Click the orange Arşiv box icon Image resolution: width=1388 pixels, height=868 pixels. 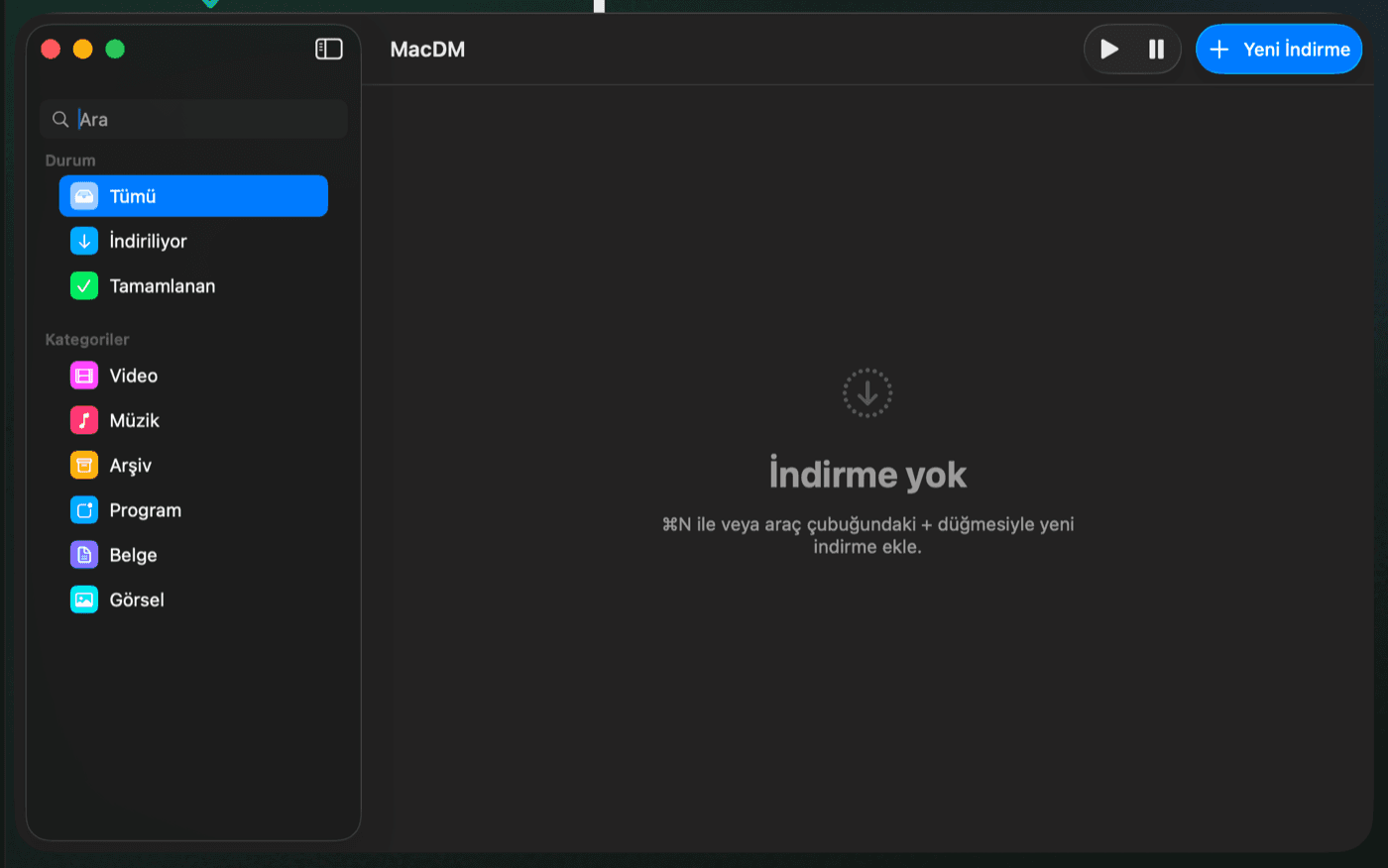(x=84, y=465)
